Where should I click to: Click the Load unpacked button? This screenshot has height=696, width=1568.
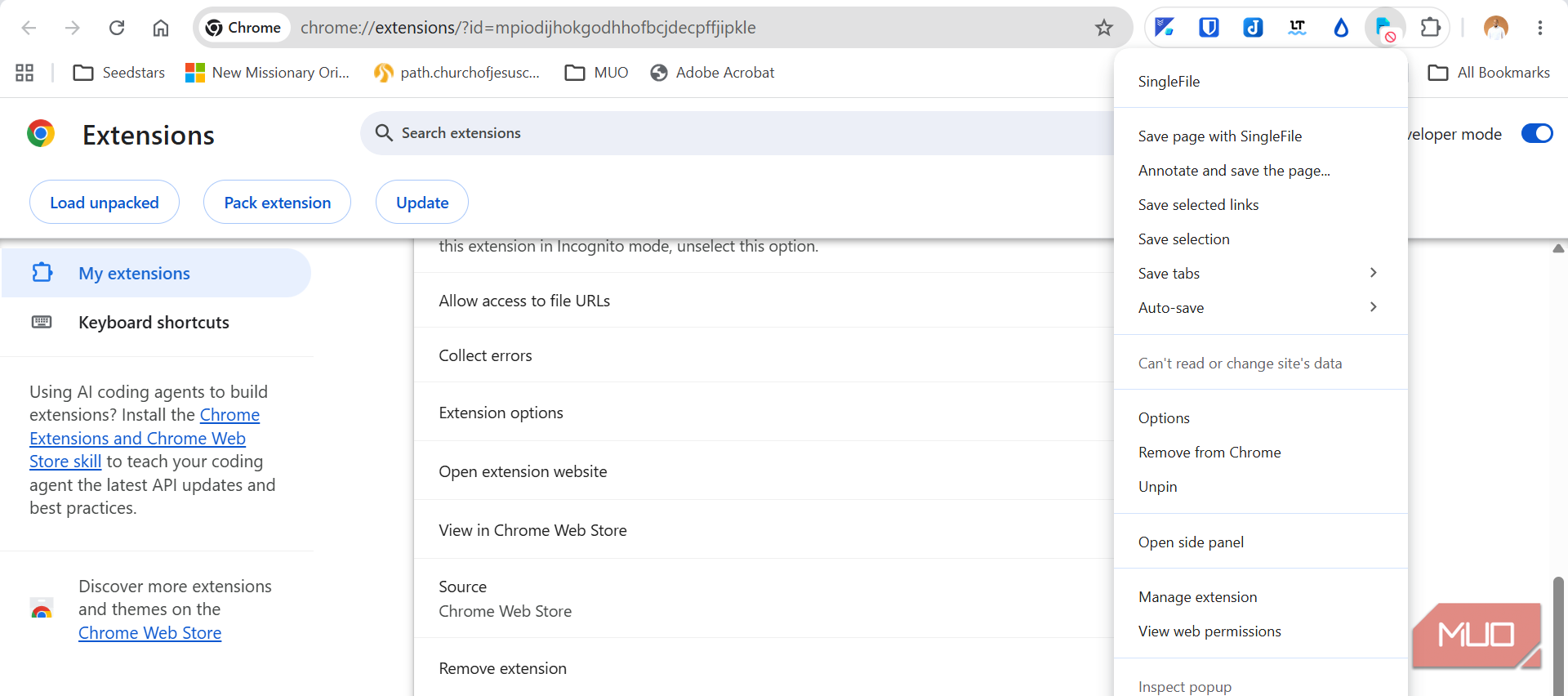click(x=105, y=202)
